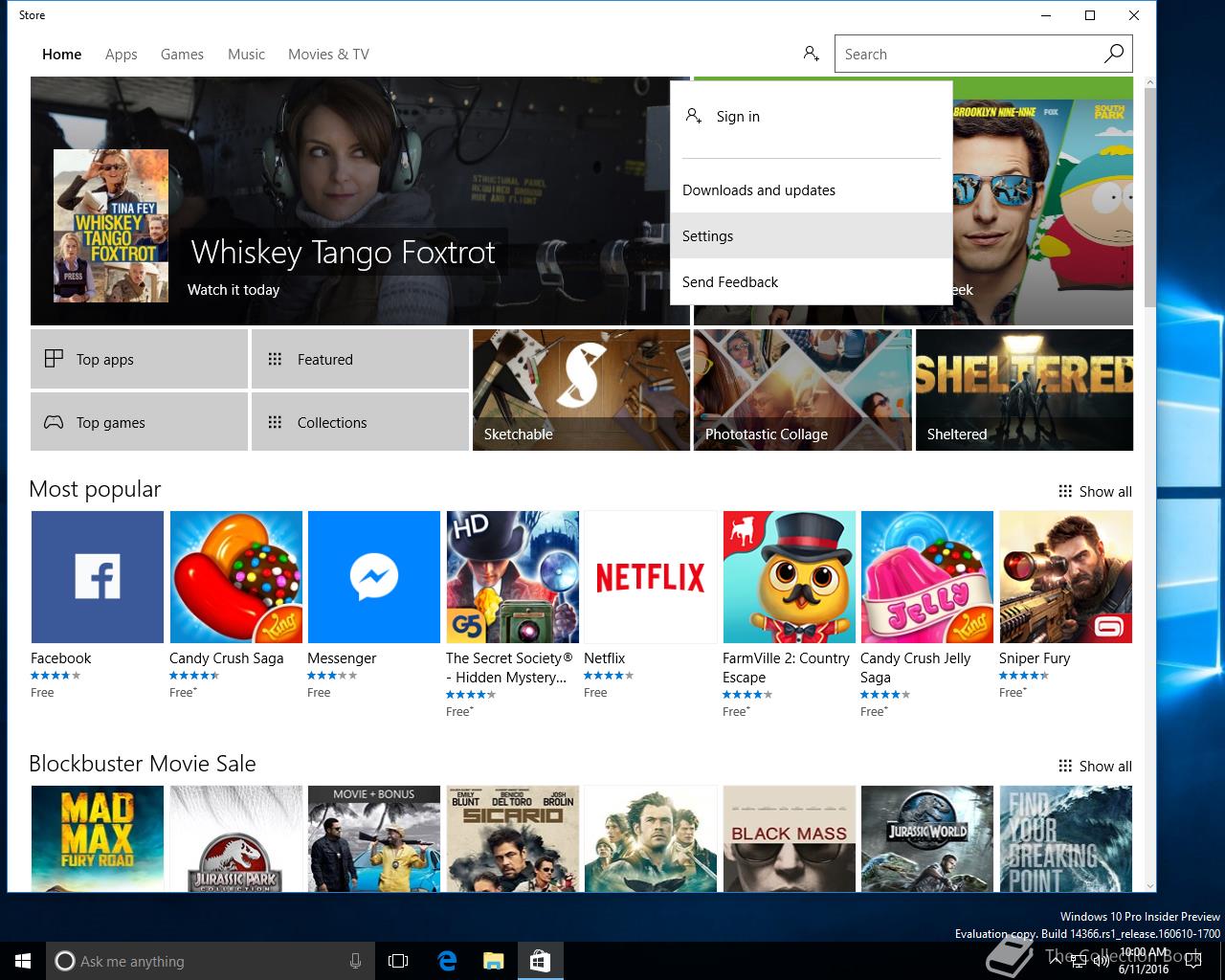Choose Downloads and updates from the menu
The width and height of the screenshot is (1225, 980).
[x=812, y=189]
